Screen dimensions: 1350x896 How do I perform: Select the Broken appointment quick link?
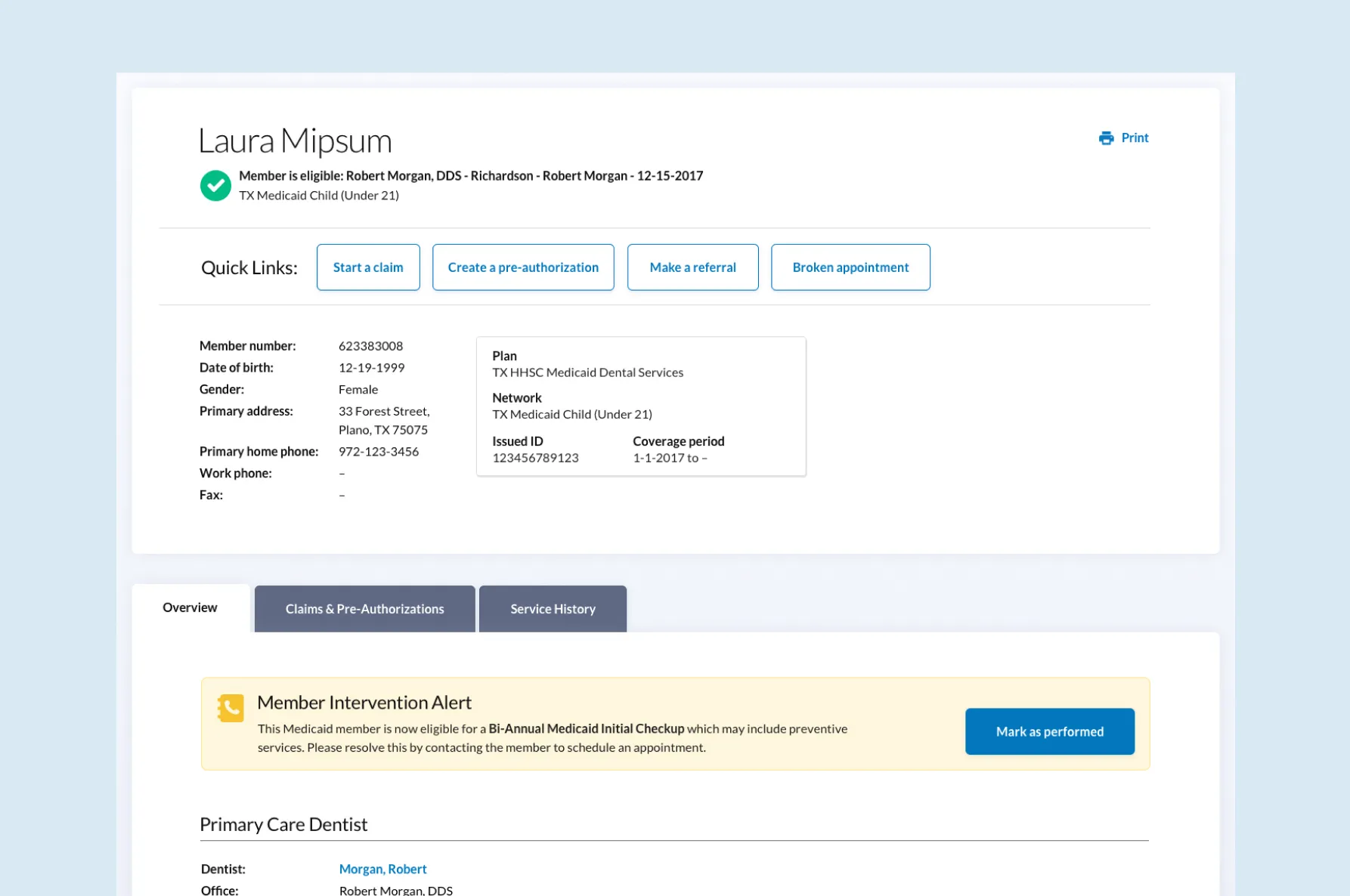tap(850, 267)
